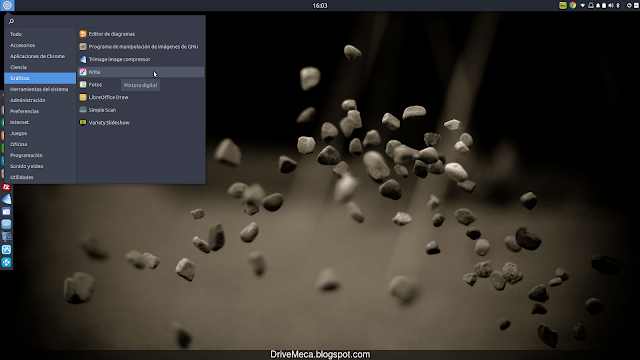Launch Trimage image compressor icon
This screenshot has height=360, width=640.
pos(83,59)
